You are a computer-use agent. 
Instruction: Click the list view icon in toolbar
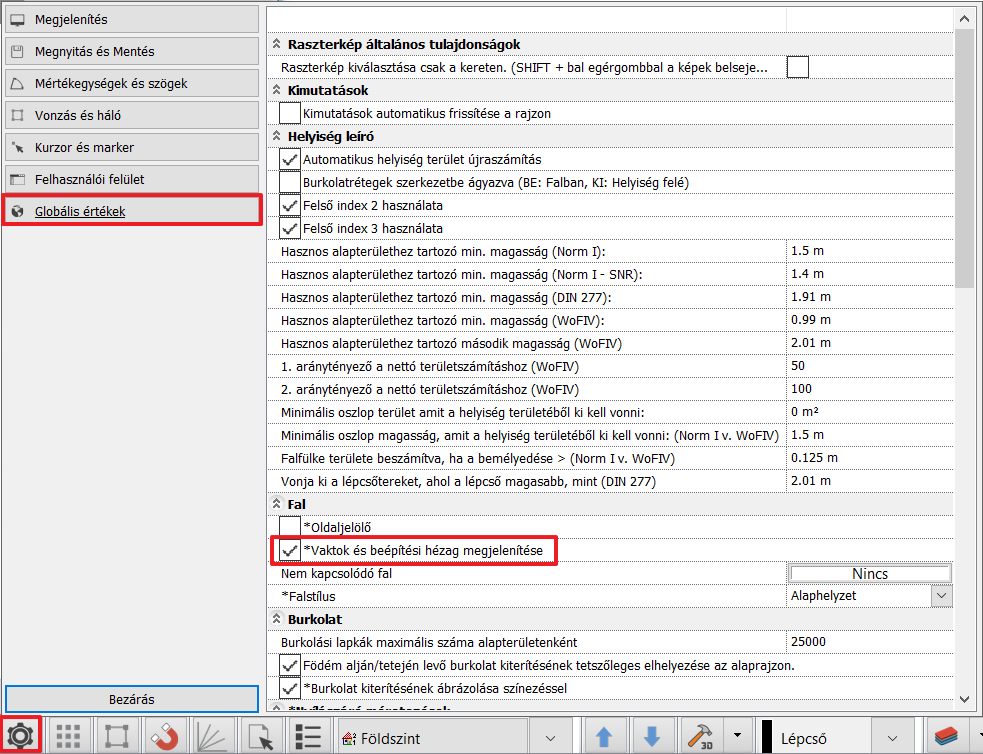coord(308,737)
